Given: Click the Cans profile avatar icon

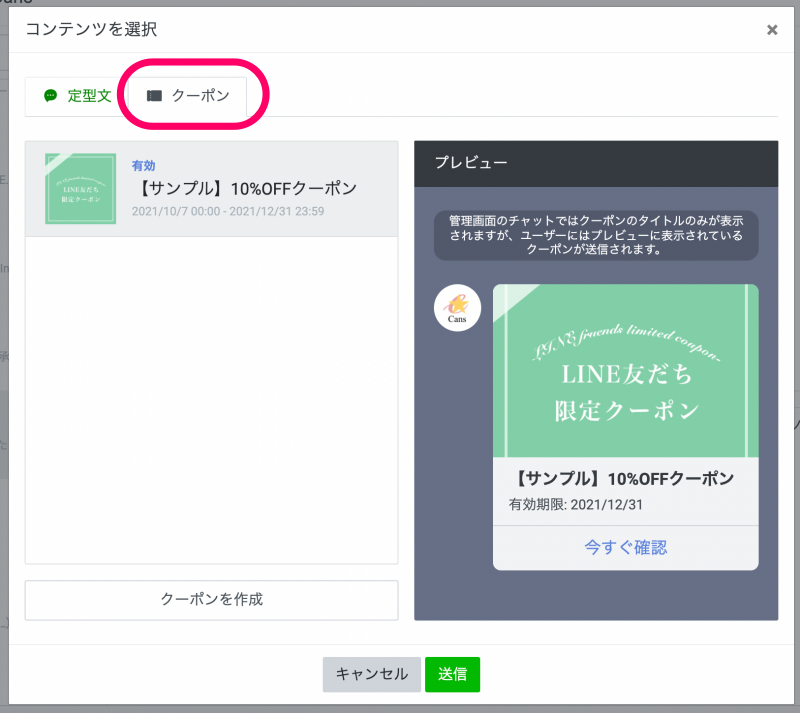Looking at the screenshot, I should [x=457, y=307].
